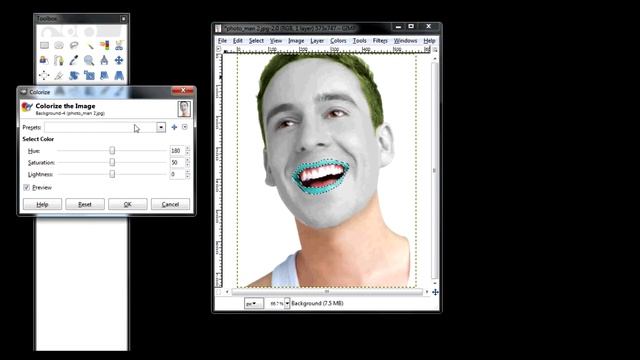Toggle Quick Mask at canvas bottom-left corner

tap(218, 292)
